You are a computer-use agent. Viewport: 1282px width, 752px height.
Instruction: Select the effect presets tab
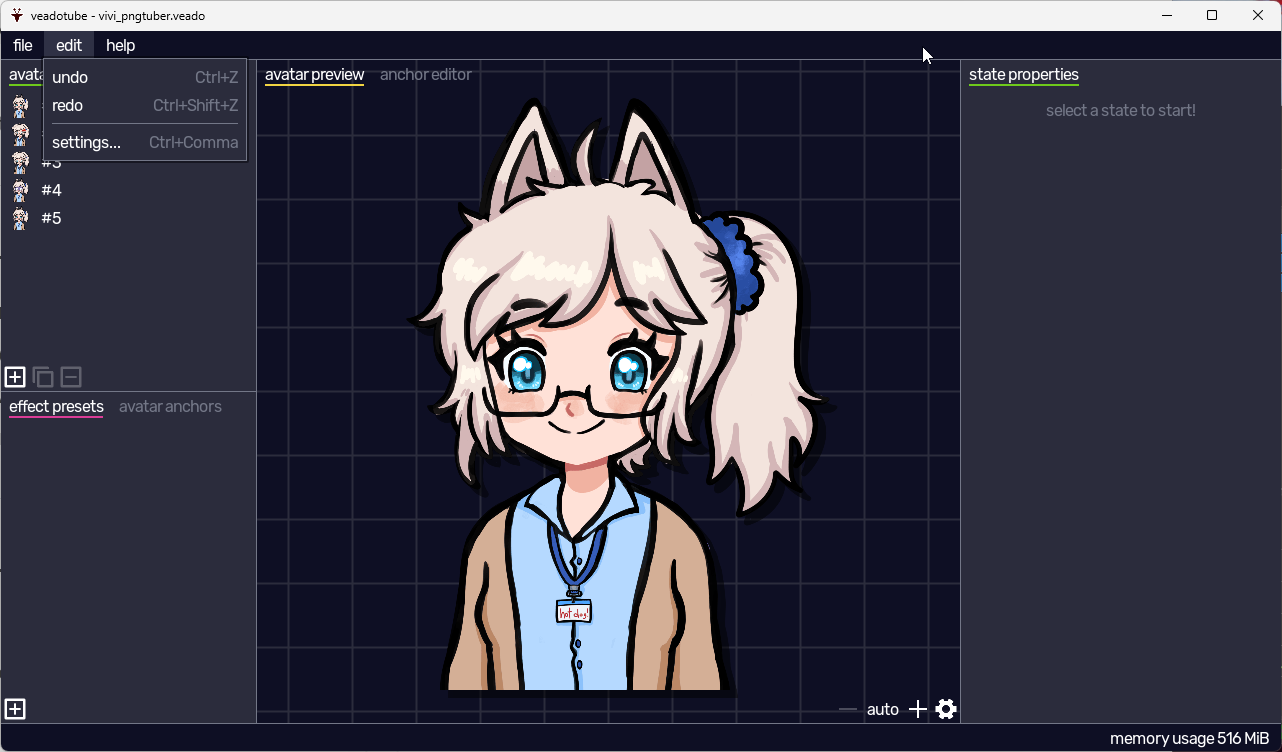coord(56,407)
